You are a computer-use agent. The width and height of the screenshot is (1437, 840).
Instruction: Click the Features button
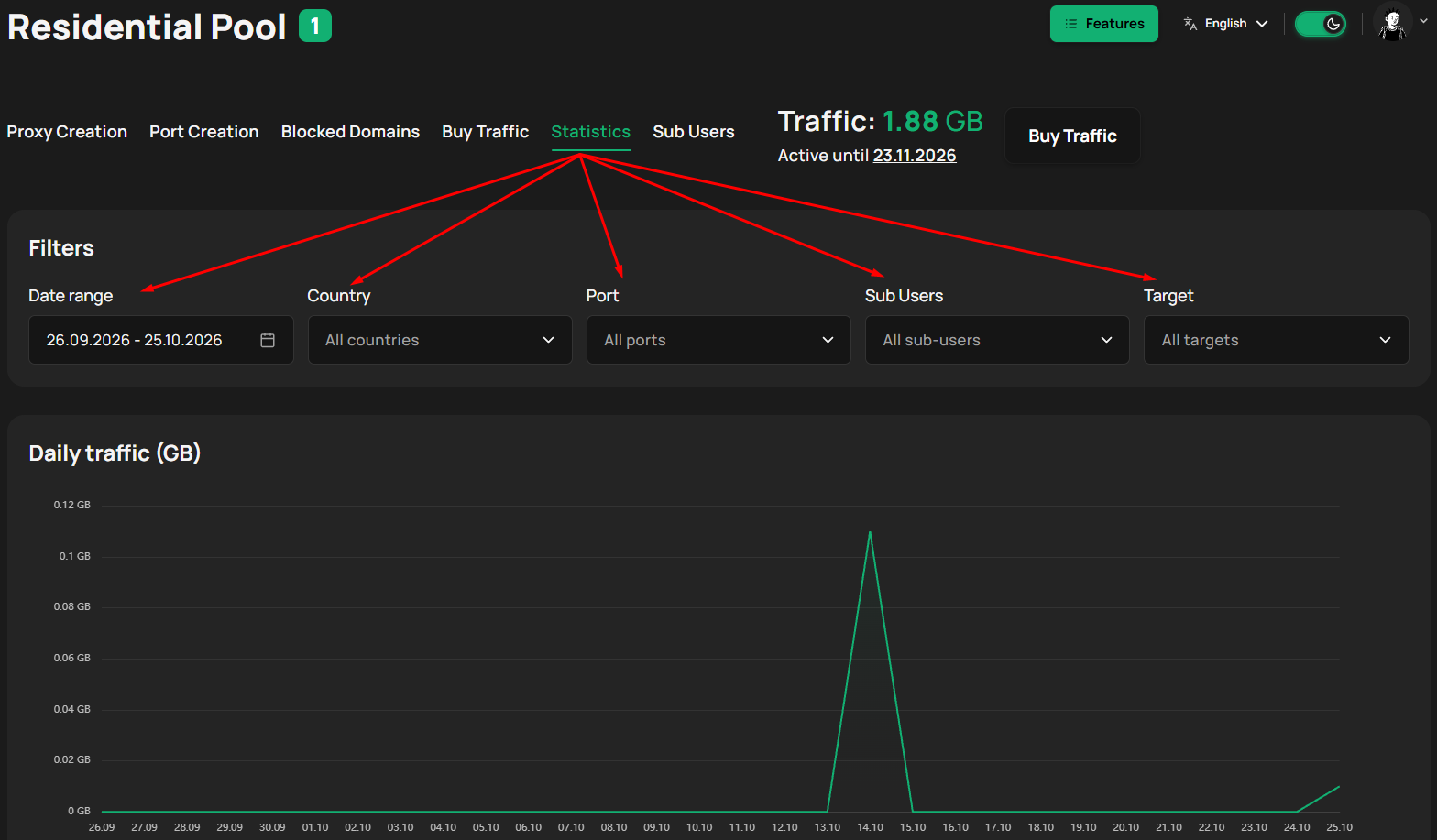1104,24
